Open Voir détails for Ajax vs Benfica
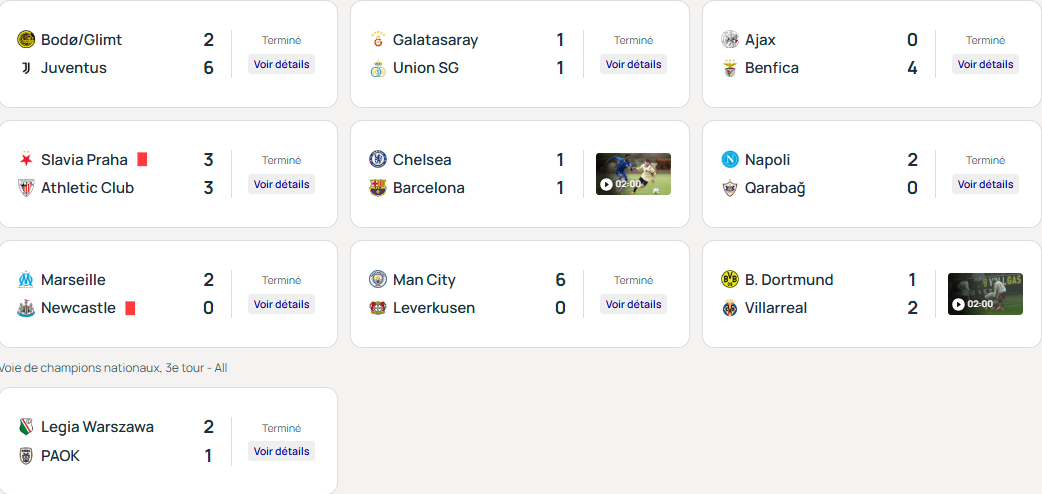Viewport: 1042px width, 494px height. [x=985, y=64]
